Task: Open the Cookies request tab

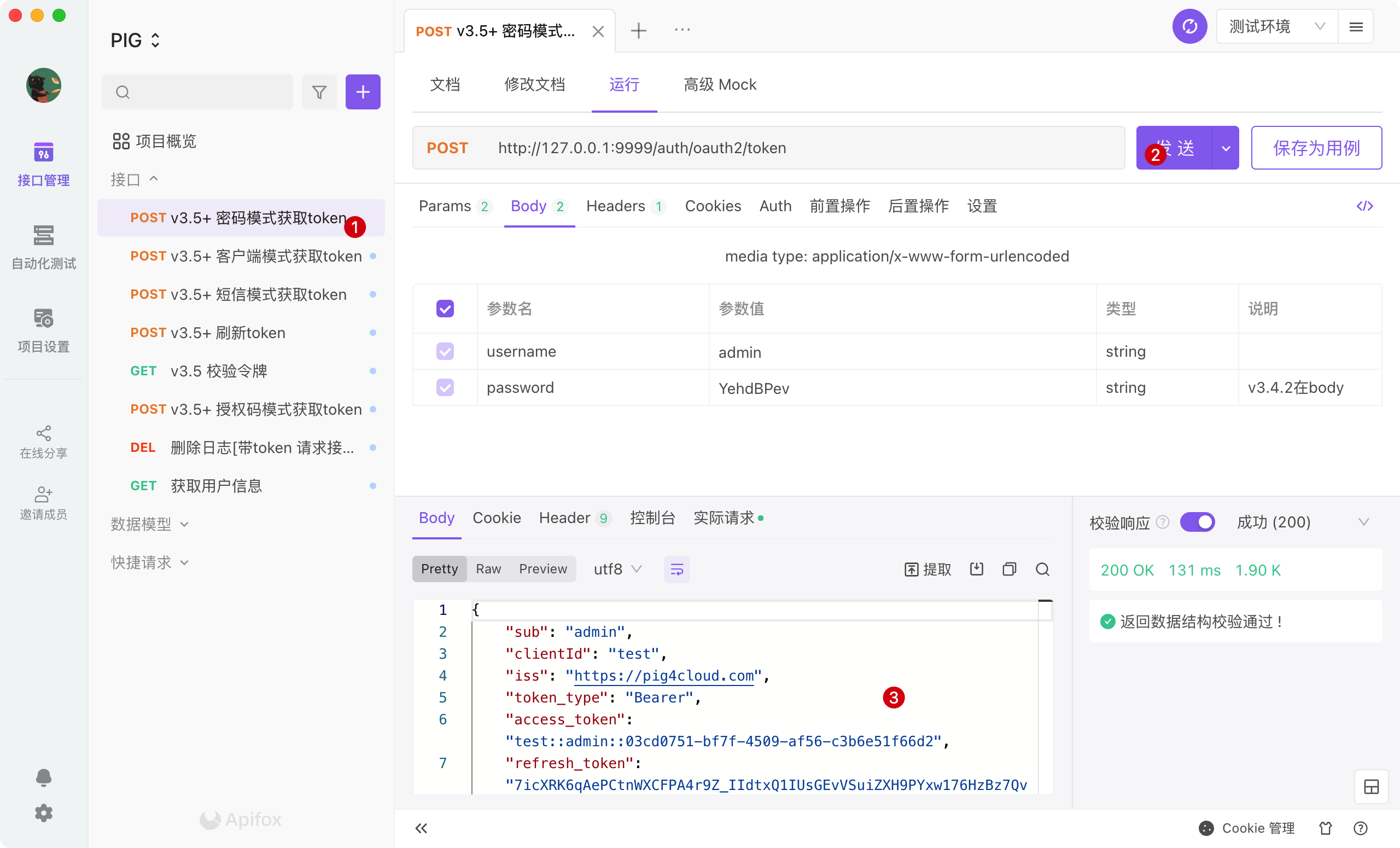Action: pyautogui.click(x=713, y=206)
